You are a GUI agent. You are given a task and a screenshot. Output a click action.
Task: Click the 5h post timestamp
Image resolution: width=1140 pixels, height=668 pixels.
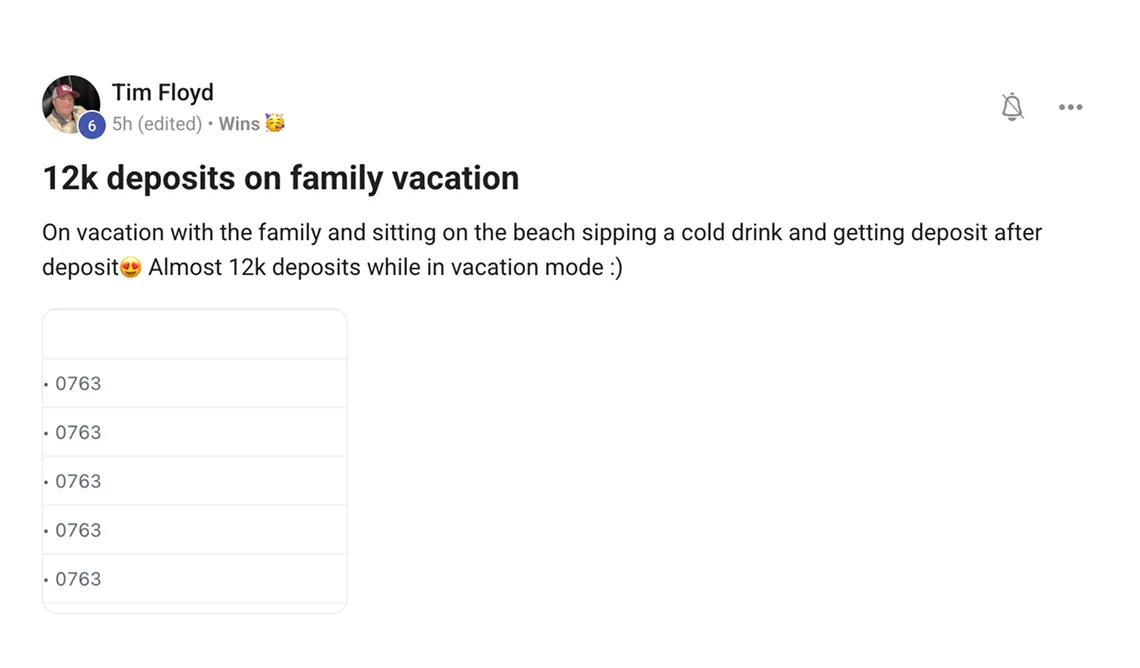click(122, 124)
